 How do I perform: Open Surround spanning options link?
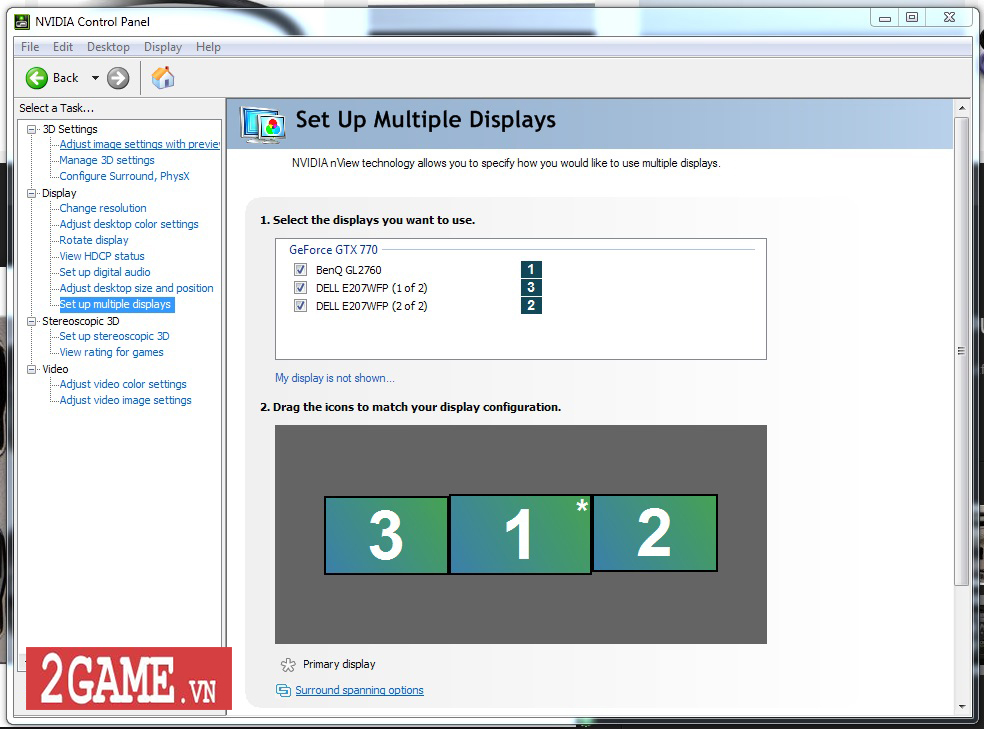(x=360, y=690)
